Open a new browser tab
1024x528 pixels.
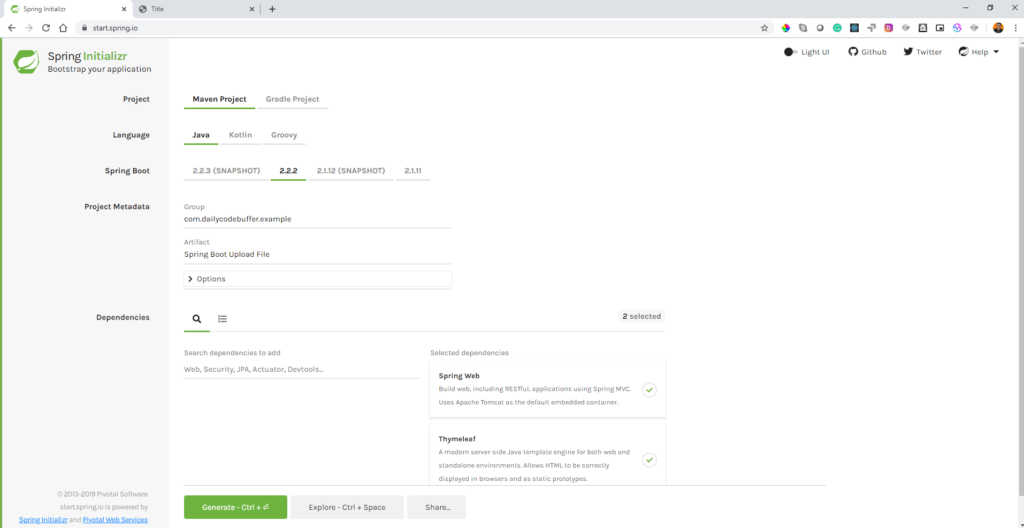tap(272, 9)
